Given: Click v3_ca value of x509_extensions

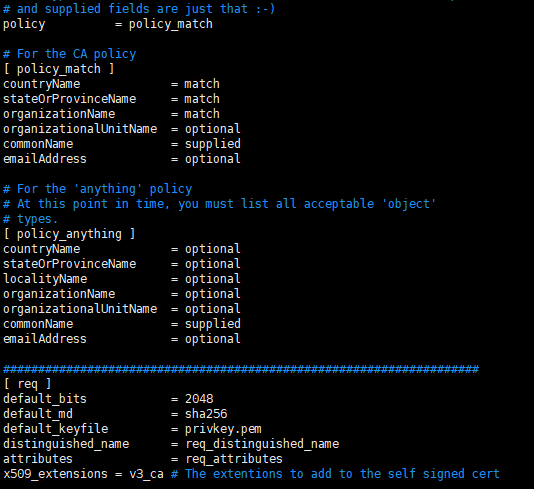Looking at the screenshot, I should pos(146,474).
